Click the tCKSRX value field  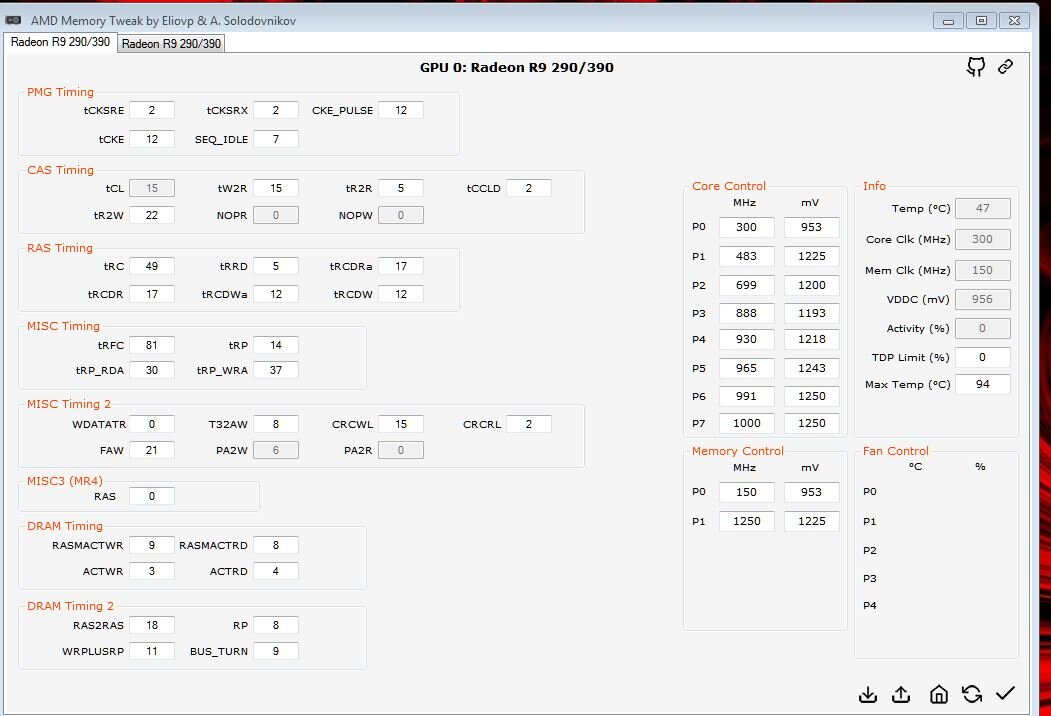(275, 110)
